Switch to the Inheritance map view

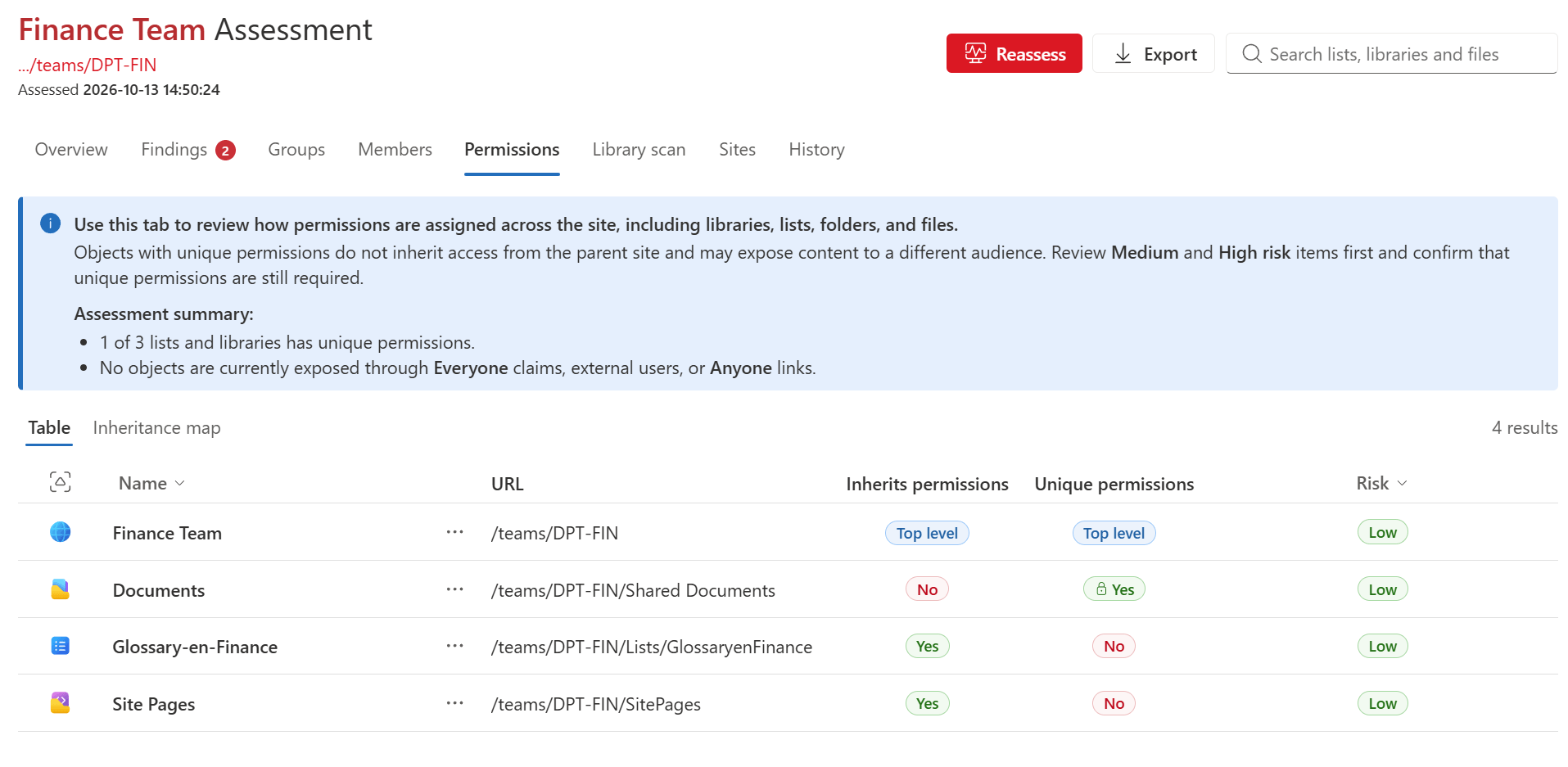156,428
